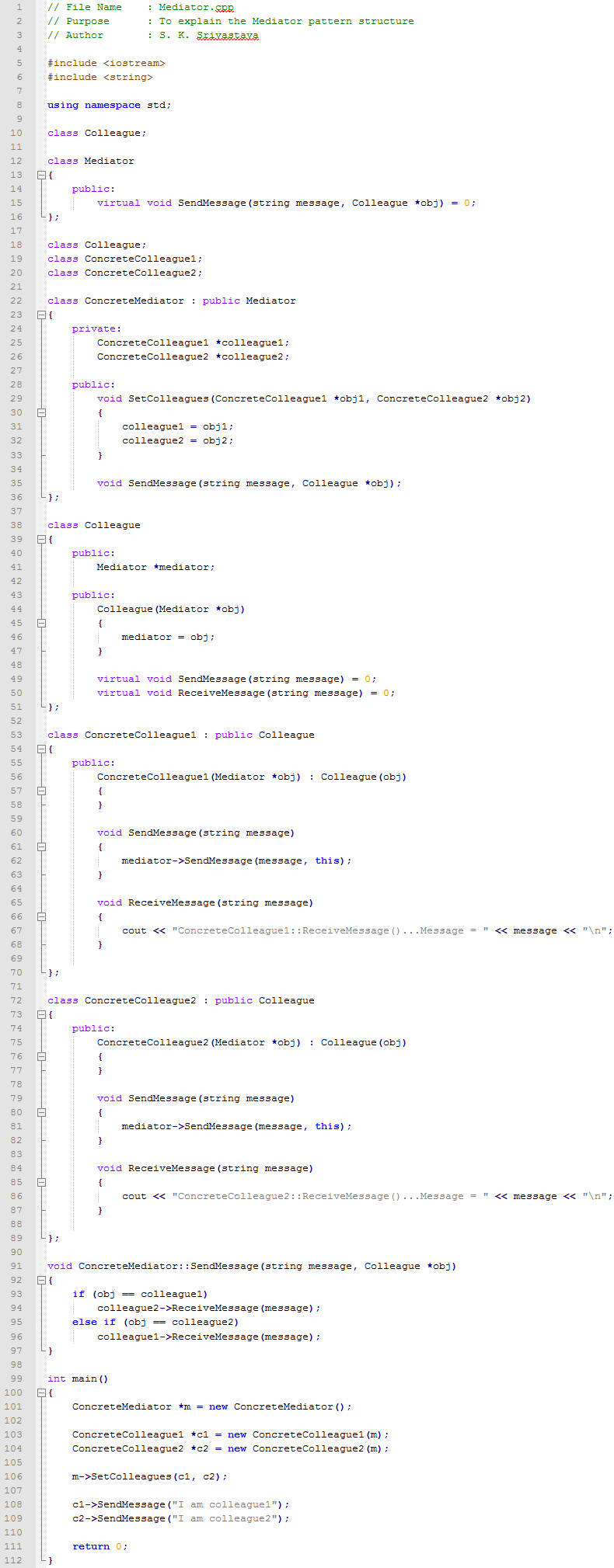Click 'ConcreteColleague1 *c1' on line 103
The width and height of the screenshot is (614, 1568).
coord(141,1434)
